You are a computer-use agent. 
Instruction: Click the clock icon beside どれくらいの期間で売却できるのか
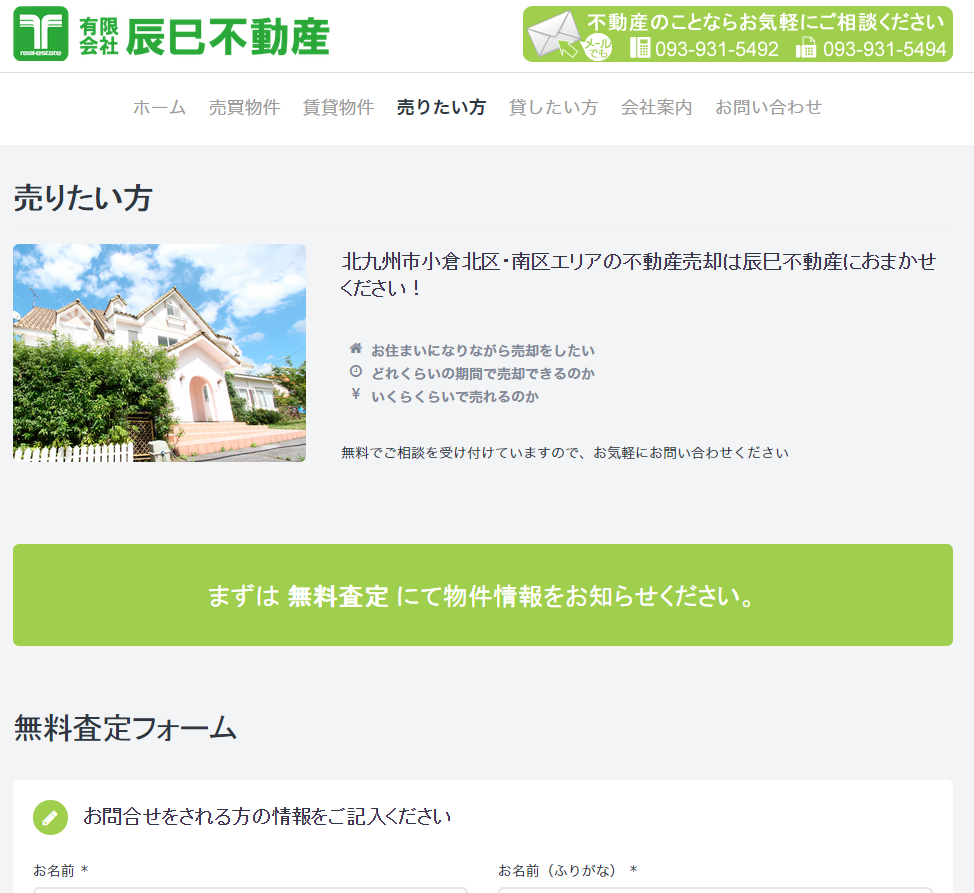(x=355, y=371)
